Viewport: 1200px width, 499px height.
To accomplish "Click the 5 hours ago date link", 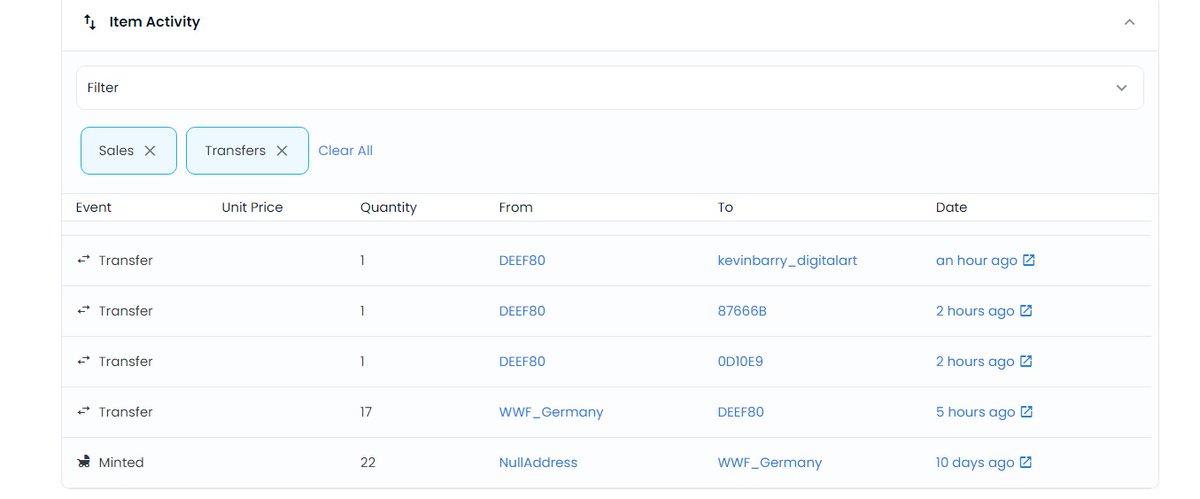I will coord(975,412).
